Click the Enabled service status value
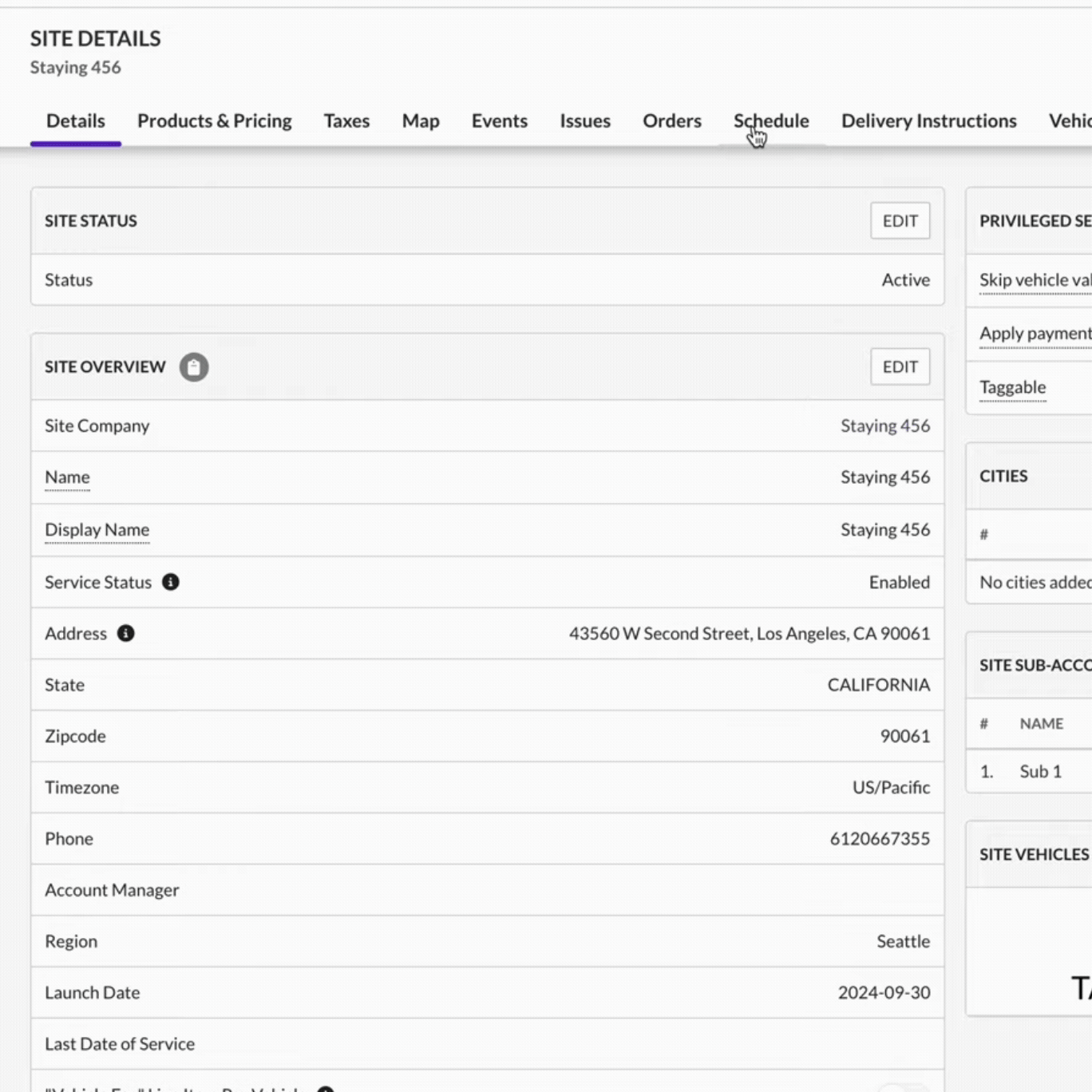This screenshot has height=1092, width=1092. coord(900,582)
